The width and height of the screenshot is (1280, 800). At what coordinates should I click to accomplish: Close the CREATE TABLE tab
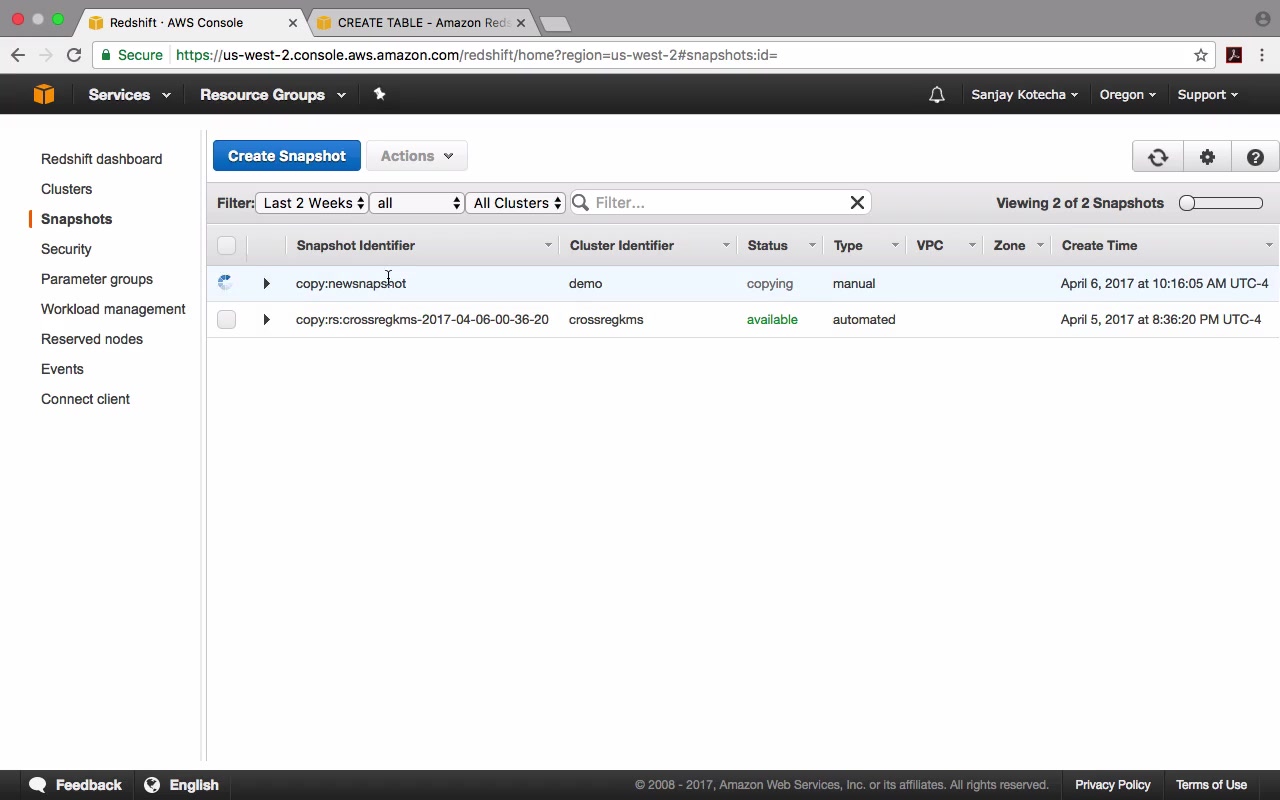point(520,22)
